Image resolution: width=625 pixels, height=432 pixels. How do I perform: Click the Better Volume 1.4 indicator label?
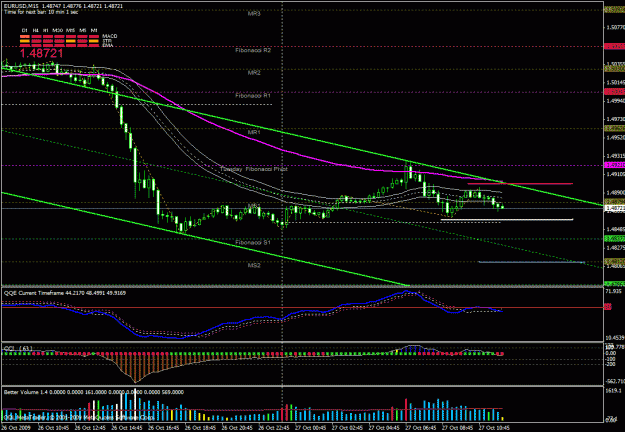(x=94, y=392)
